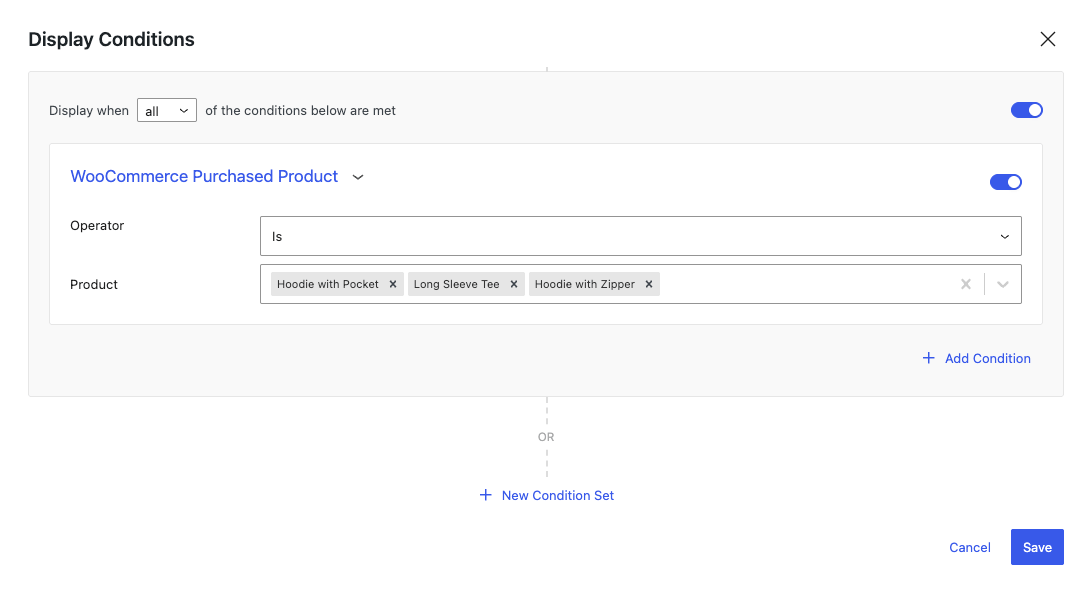Image resolution: width=1090 pixels, height=593 pixels.
Task: Expand the WooCommerce Purchased Product chevron
Action: click(x=358, y=177)
